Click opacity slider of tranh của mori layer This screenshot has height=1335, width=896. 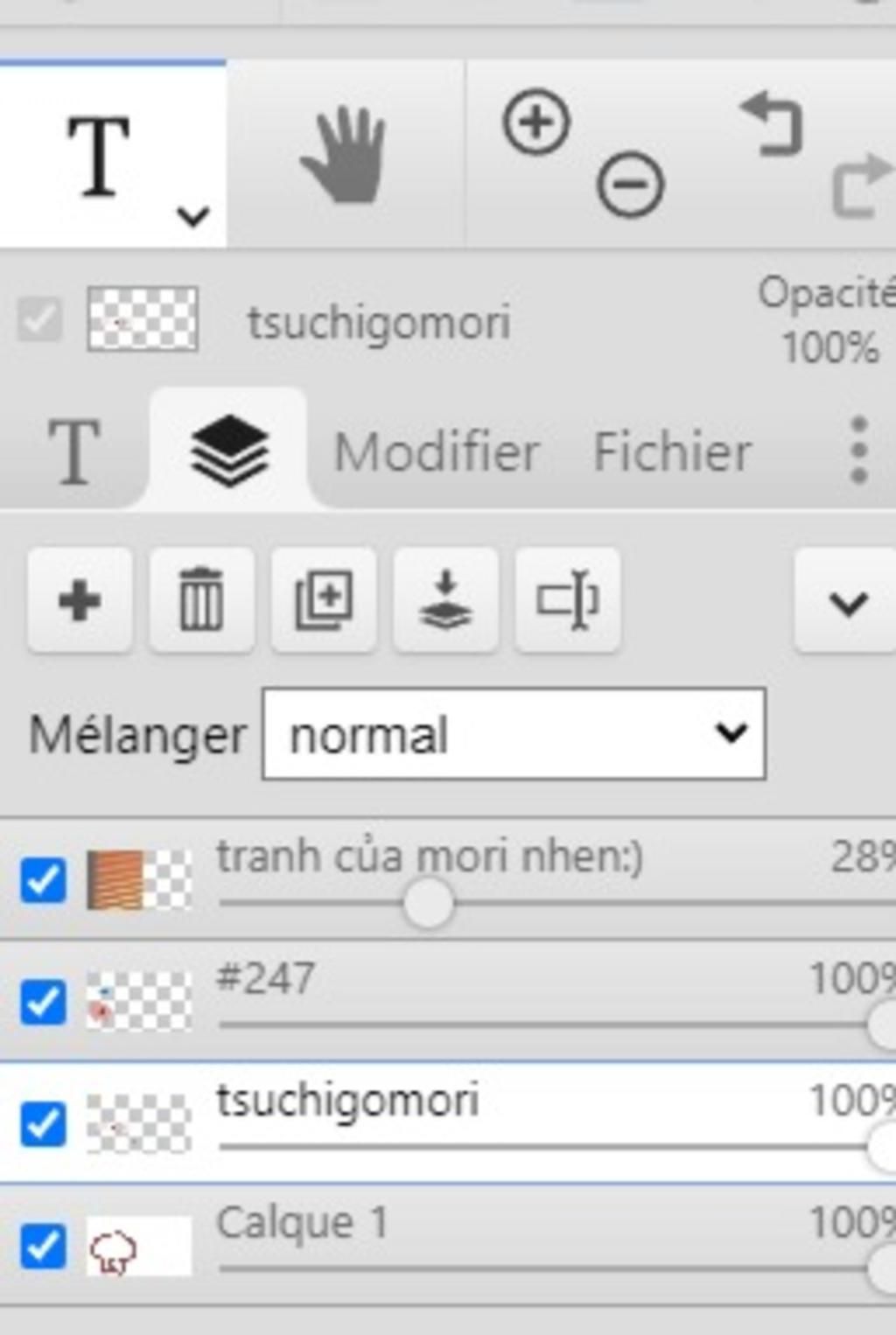coord(428,904)
